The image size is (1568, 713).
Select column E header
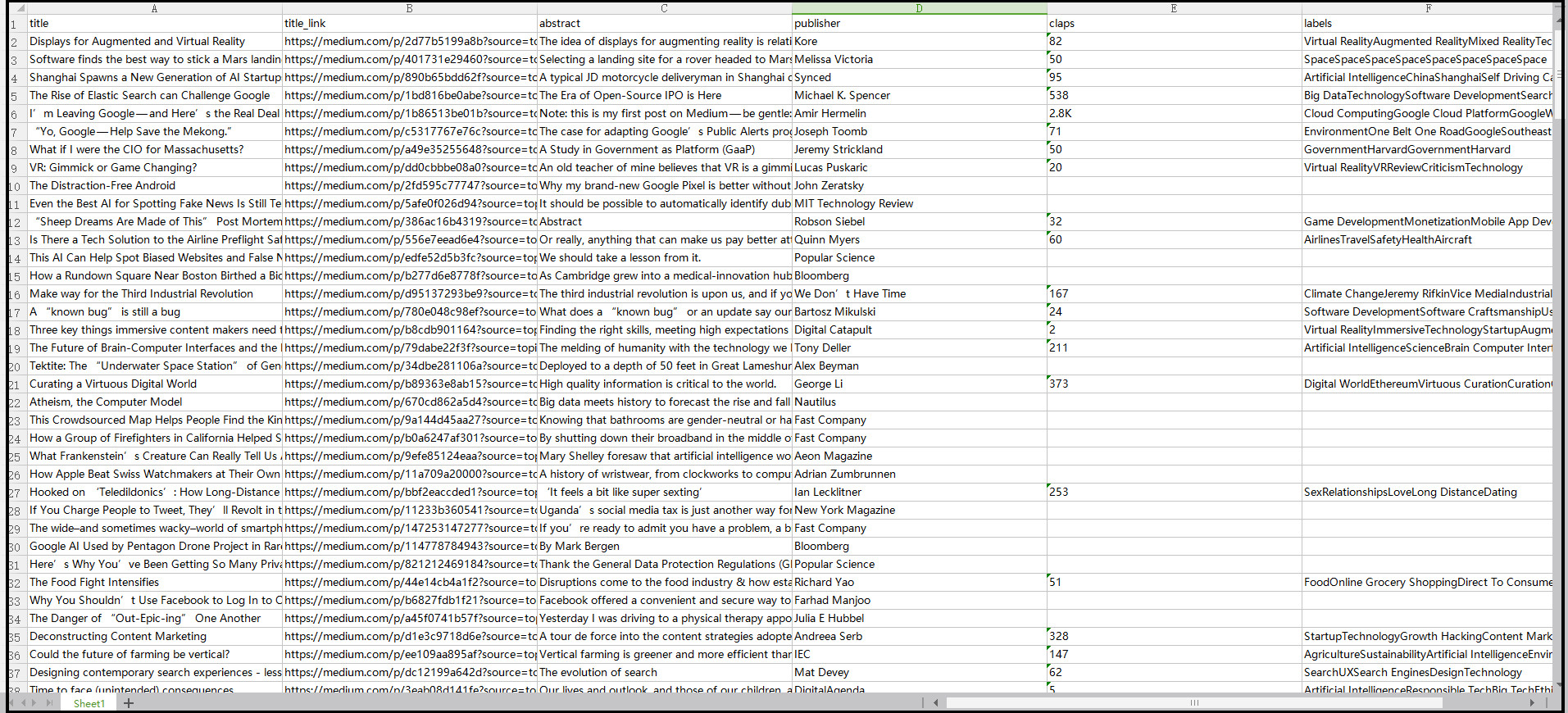click(x=1174, y=8)
